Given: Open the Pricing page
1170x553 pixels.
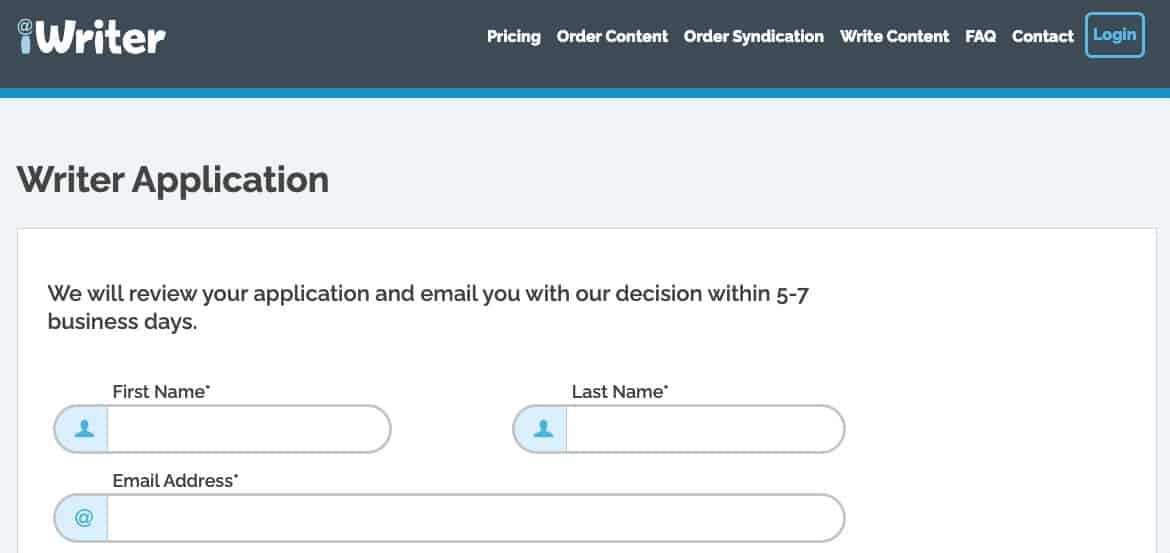Looking at the screenshot, I should pos(513,36).
